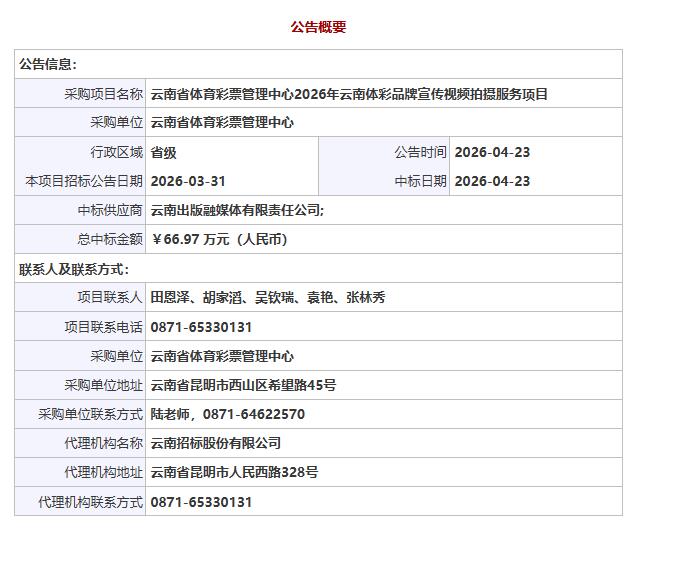Image resolution: width=679 pixels, height=563 pixels.
Task: Click the 公告概要 heading
Action: click(x=318, y=27)
